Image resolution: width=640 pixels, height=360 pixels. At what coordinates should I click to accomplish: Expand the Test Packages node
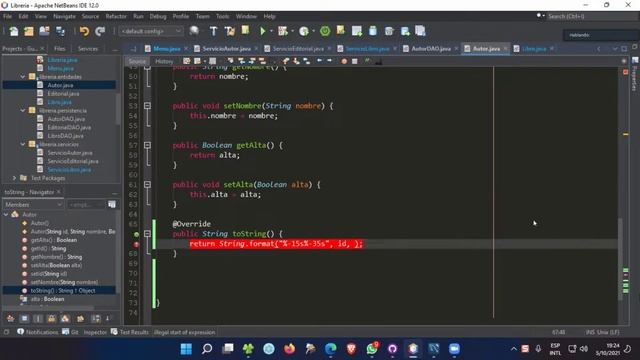pos(14,178)
